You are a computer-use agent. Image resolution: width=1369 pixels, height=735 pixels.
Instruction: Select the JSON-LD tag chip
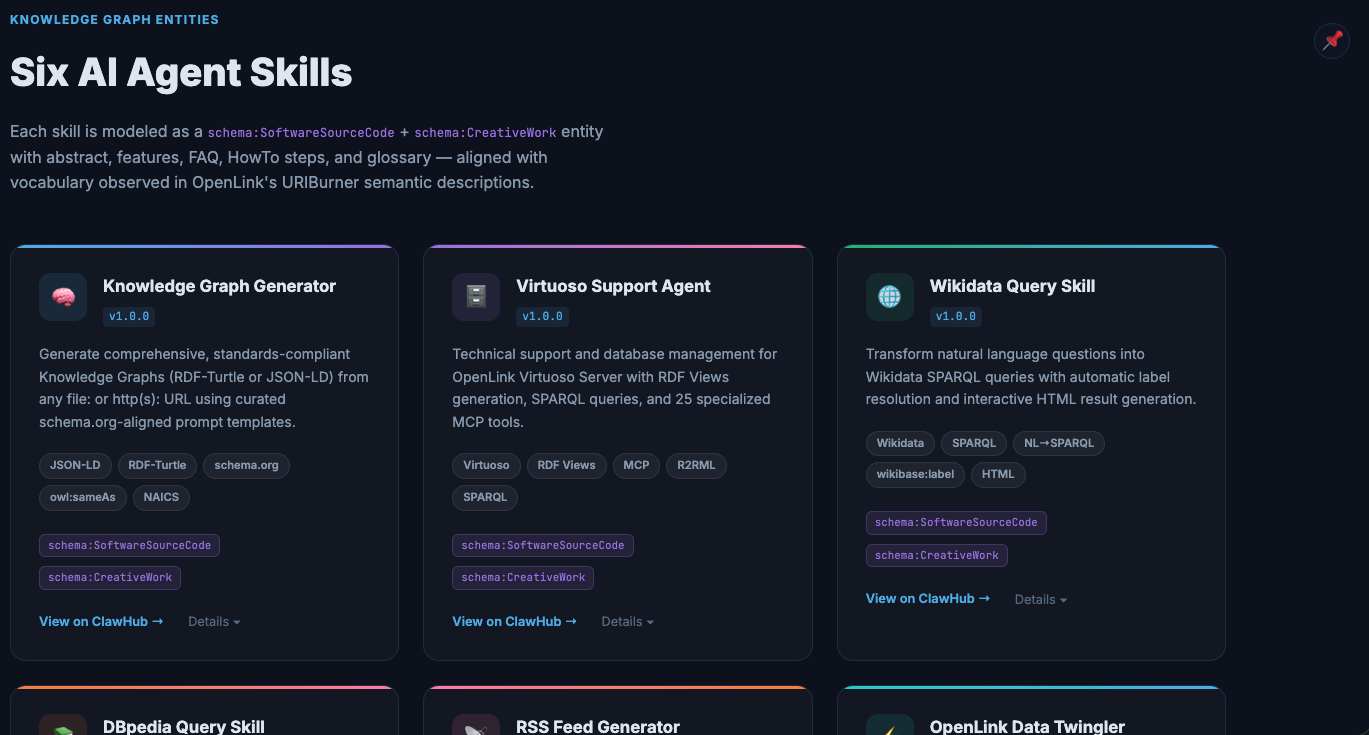(75, 465)
